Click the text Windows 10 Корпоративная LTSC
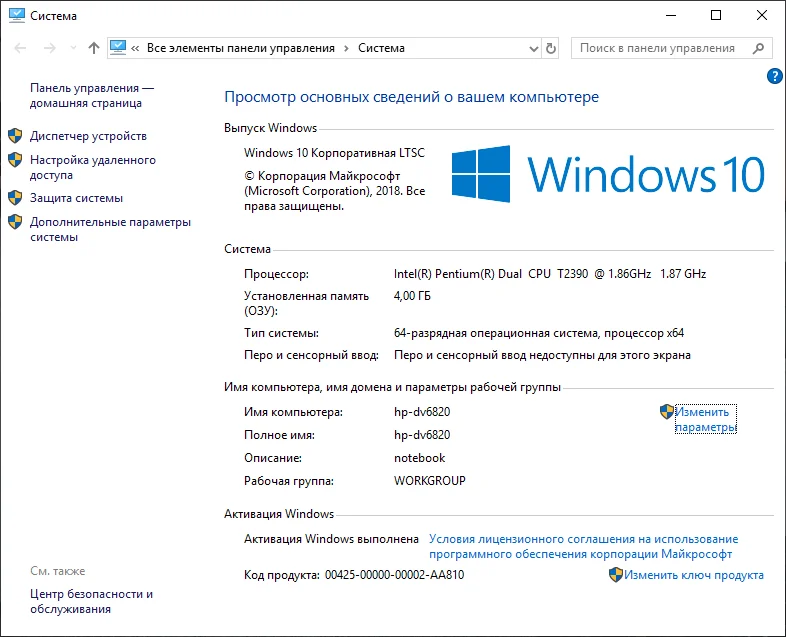The height and width of the screenshot is (637, 786). [334, 153]
